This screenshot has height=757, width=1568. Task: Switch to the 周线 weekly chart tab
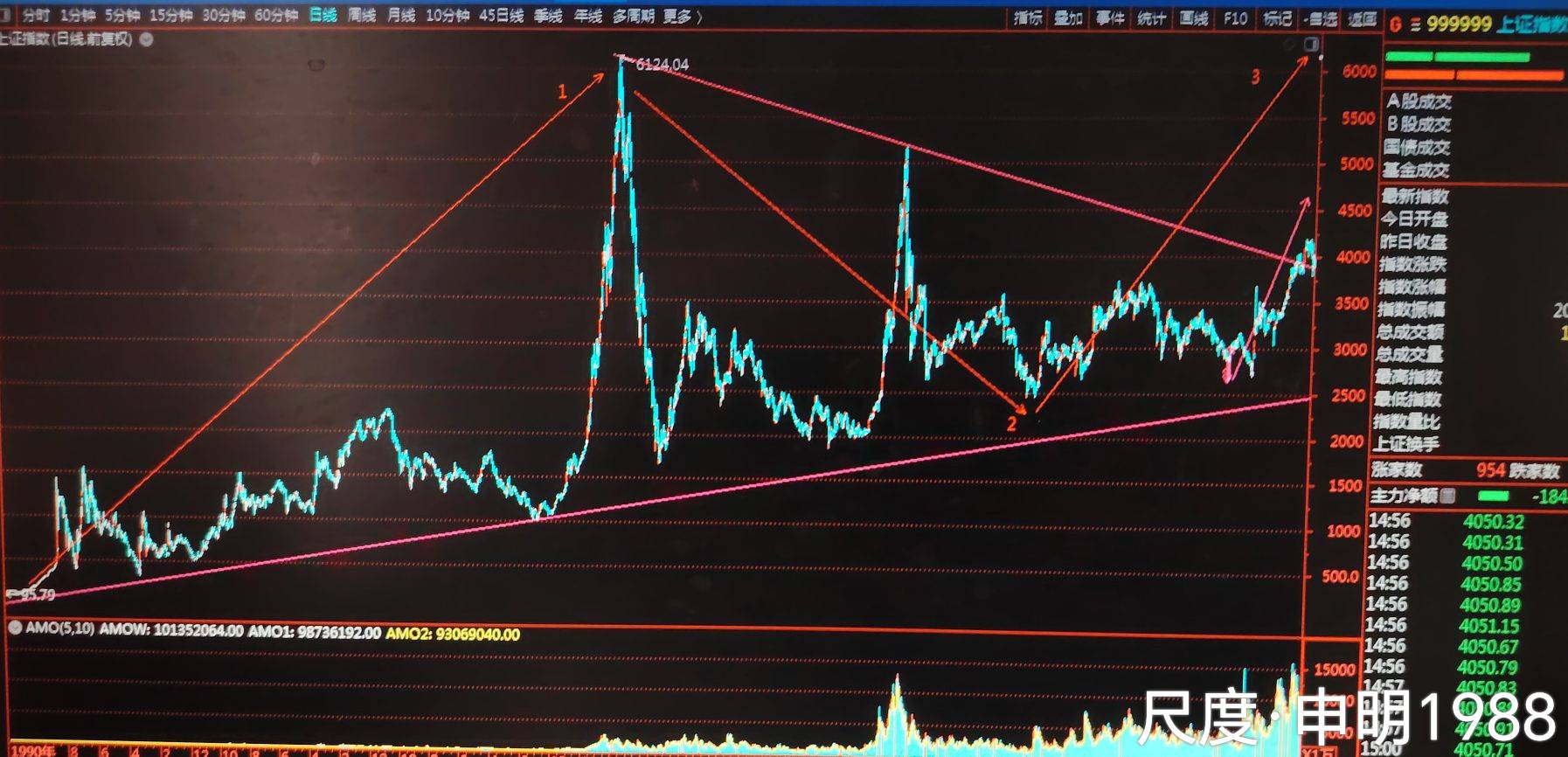362,16
